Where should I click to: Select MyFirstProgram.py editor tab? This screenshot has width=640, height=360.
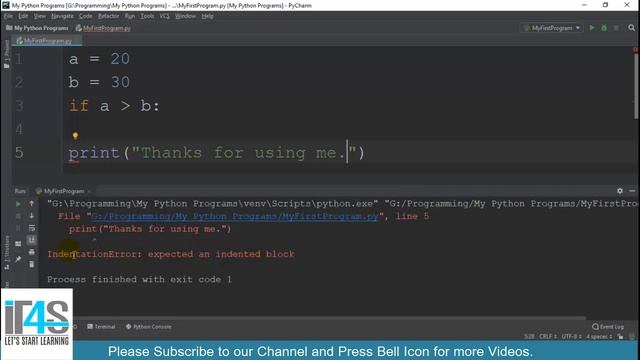(47, 40)
